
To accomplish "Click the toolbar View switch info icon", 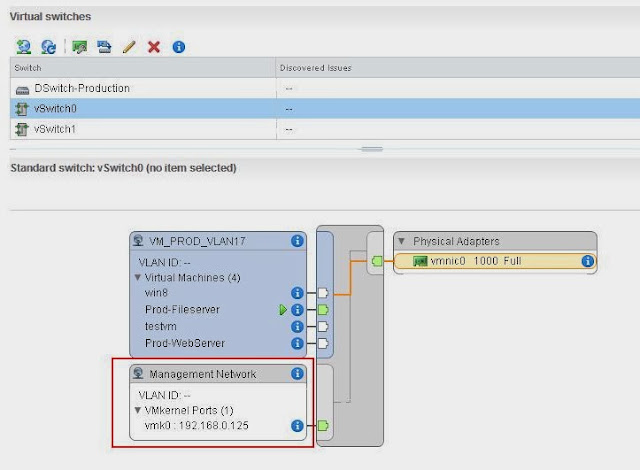I will tap(179, 47).
